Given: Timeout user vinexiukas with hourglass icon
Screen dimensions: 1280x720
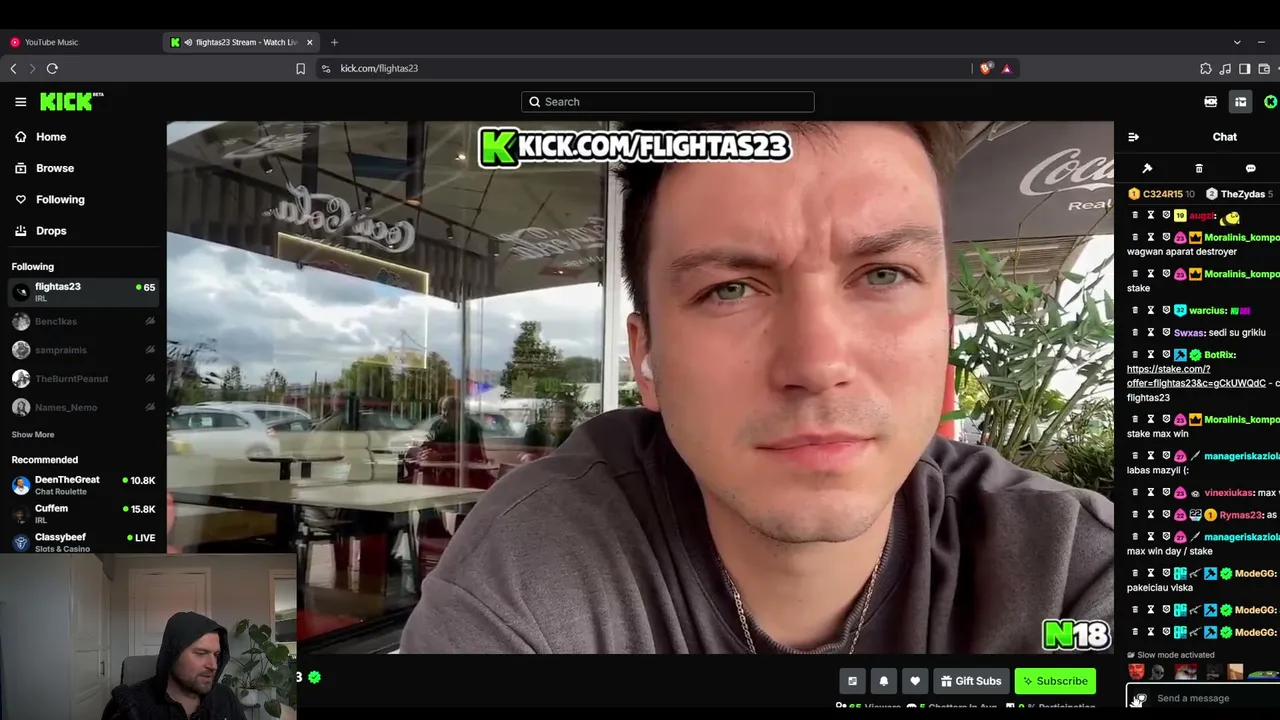Looking at the screenshot, I should coord(1150,492).
